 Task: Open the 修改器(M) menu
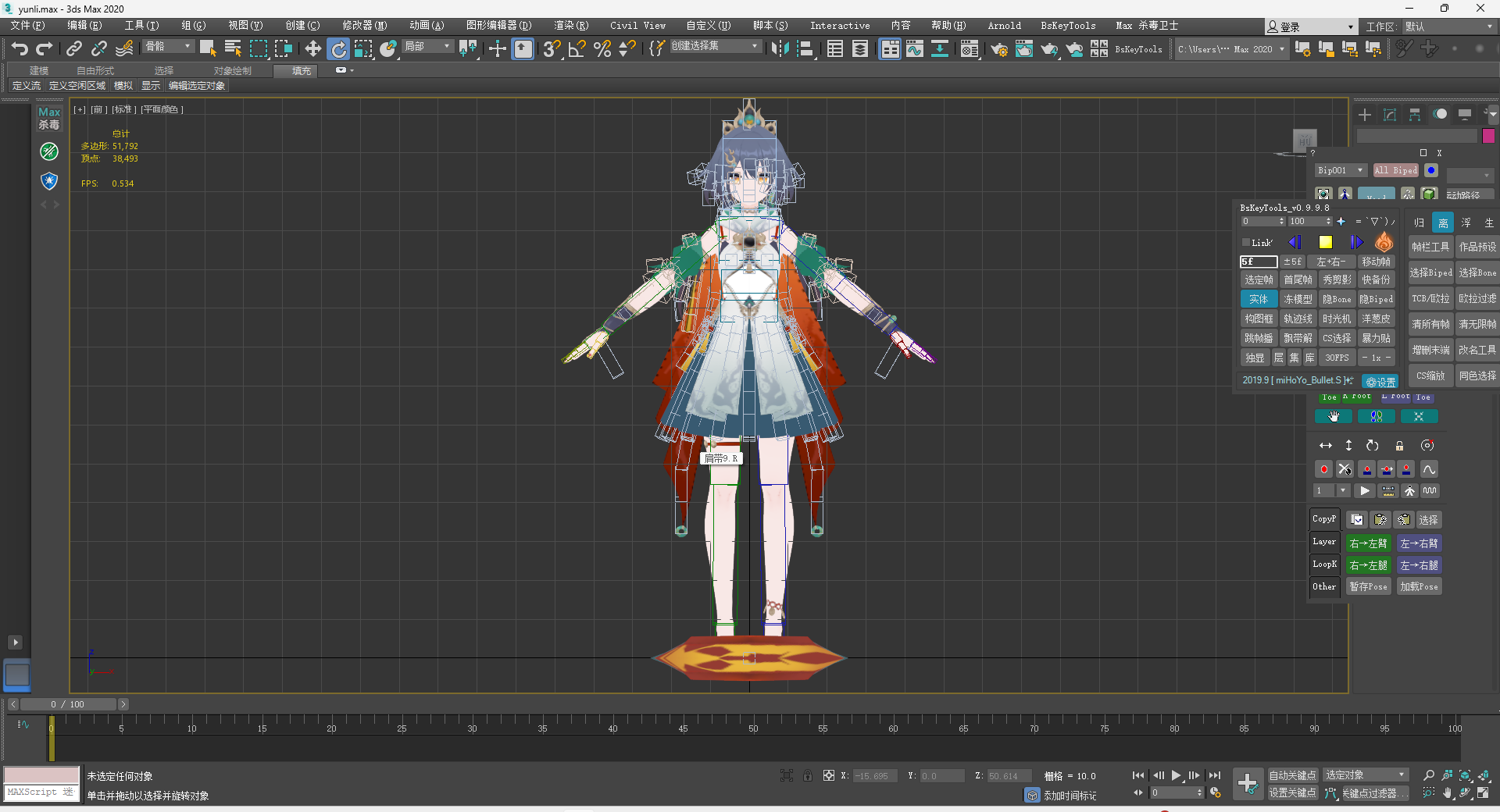364,26
